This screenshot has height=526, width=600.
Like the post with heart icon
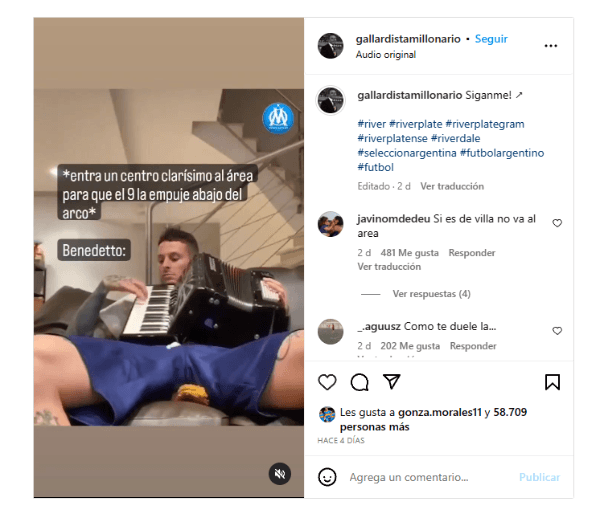pos(327,382)
